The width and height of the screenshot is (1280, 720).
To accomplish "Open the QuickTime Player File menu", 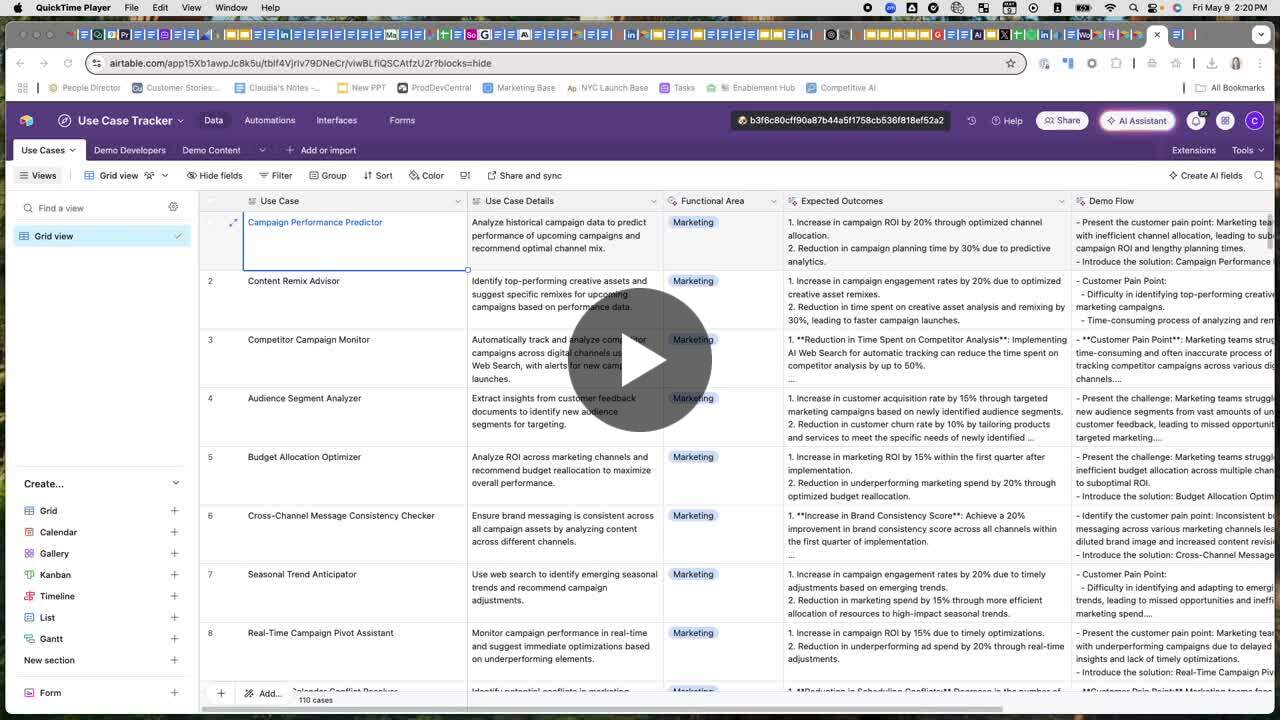I will click(132, 7).
